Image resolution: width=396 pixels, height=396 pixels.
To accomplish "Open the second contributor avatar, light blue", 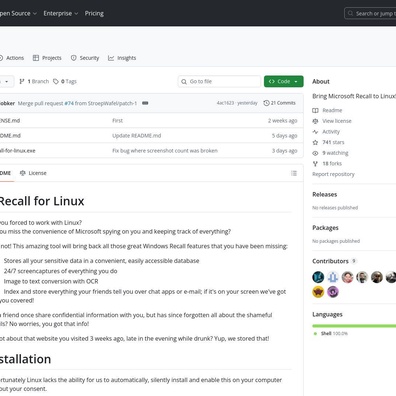I will click(333, 277).
